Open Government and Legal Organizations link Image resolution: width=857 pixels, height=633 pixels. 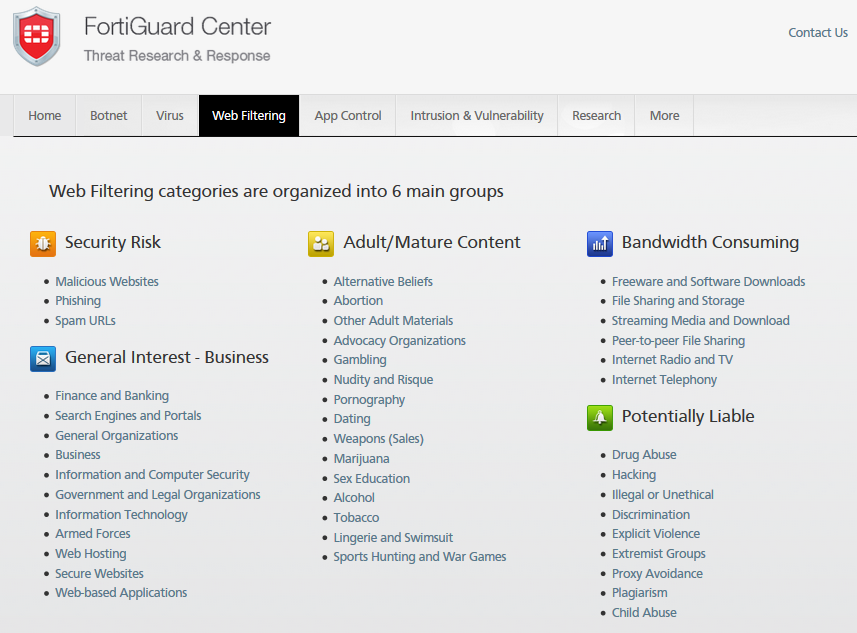[157, 495]
